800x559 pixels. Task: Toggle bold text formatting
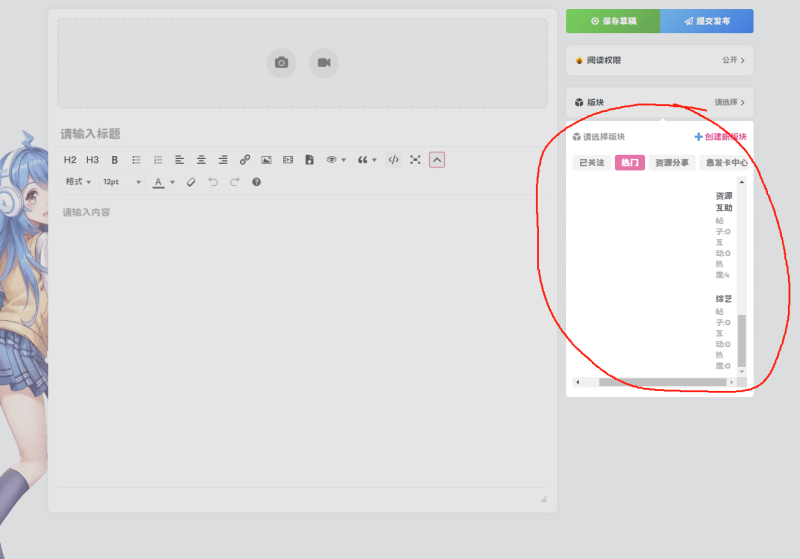(x=115, y=160)
